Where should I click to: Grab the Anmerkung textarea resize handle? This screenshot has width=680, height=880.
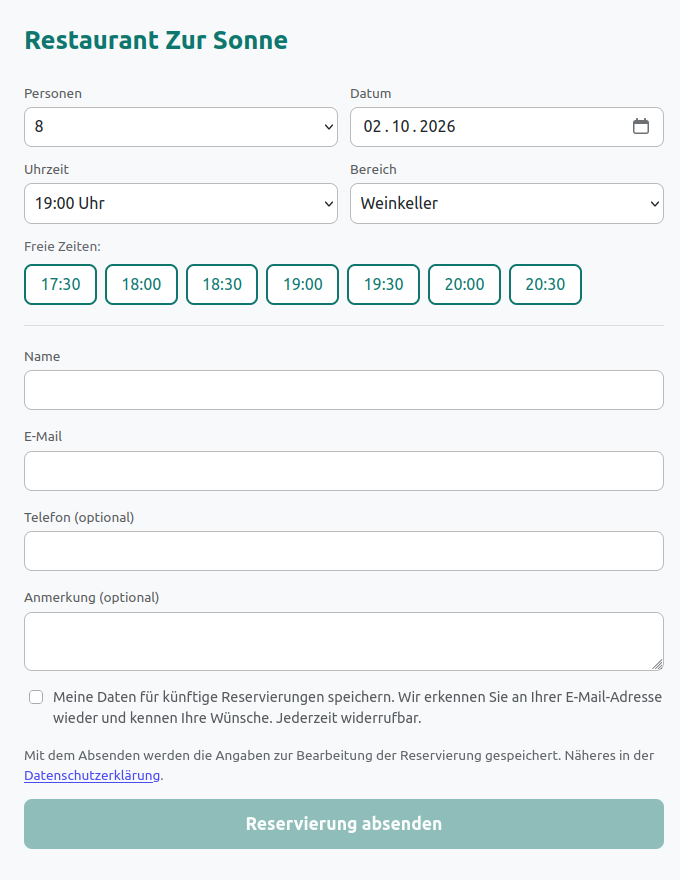658,664
